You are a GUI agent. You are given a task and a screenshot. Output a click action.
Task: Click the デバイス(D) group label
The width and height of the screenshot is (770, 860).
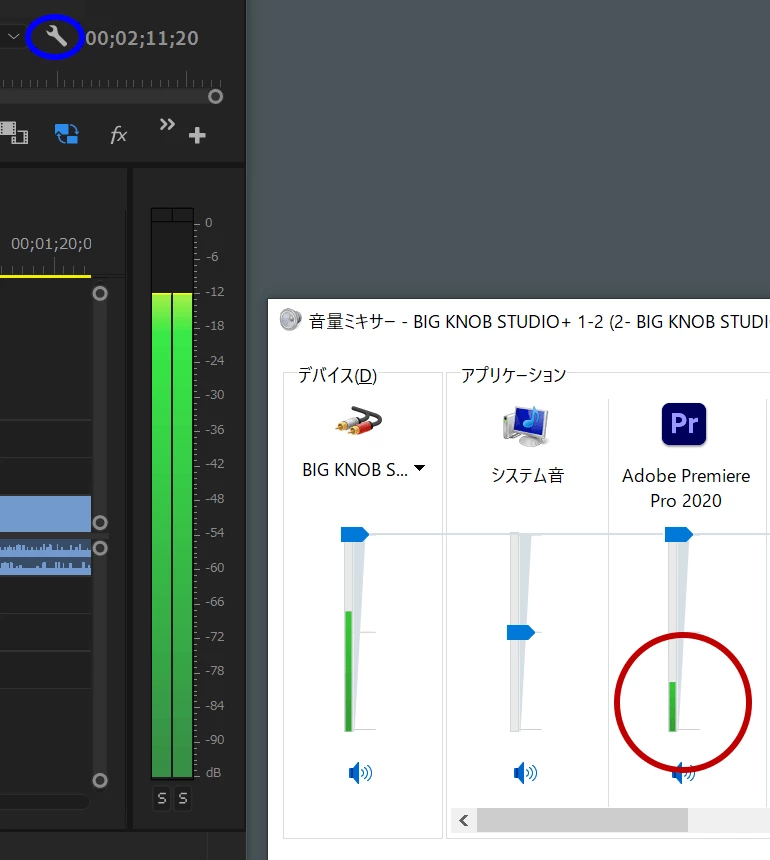pyautogui.click(x=337, y=376)
